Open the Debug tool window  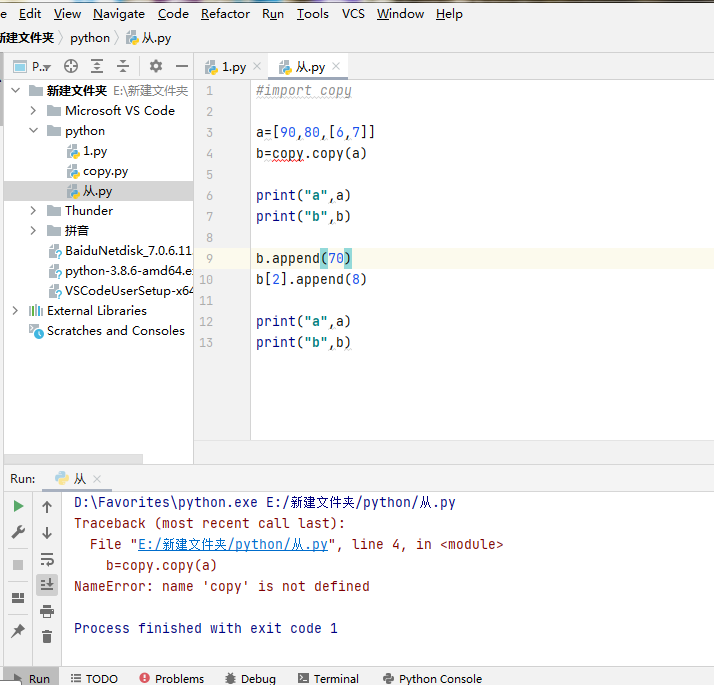click(250, 679)
